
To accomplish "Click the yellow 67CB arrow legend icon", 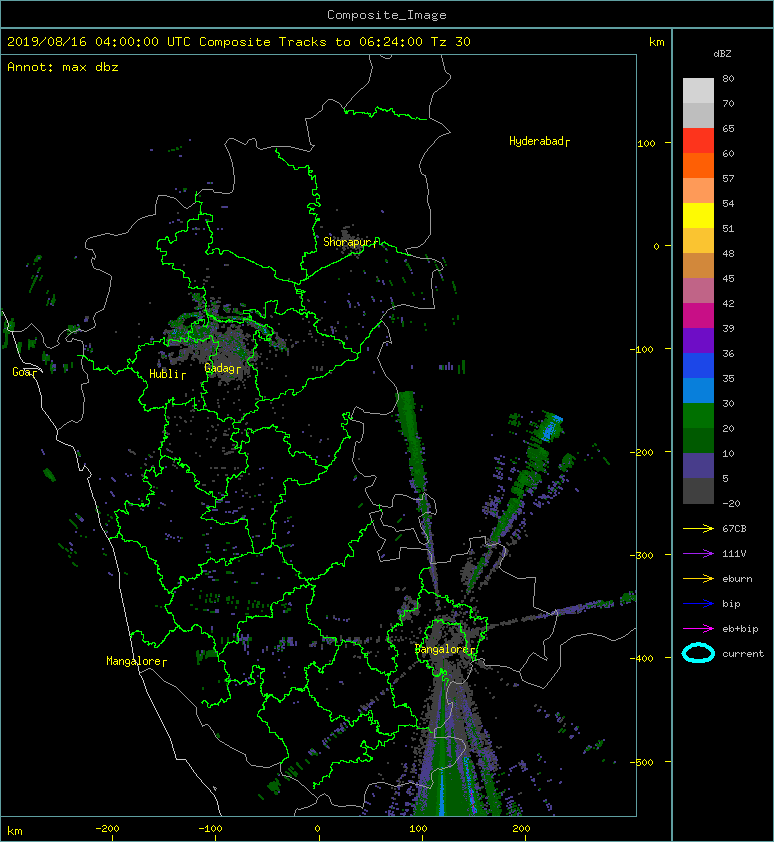I will (698, 528).
